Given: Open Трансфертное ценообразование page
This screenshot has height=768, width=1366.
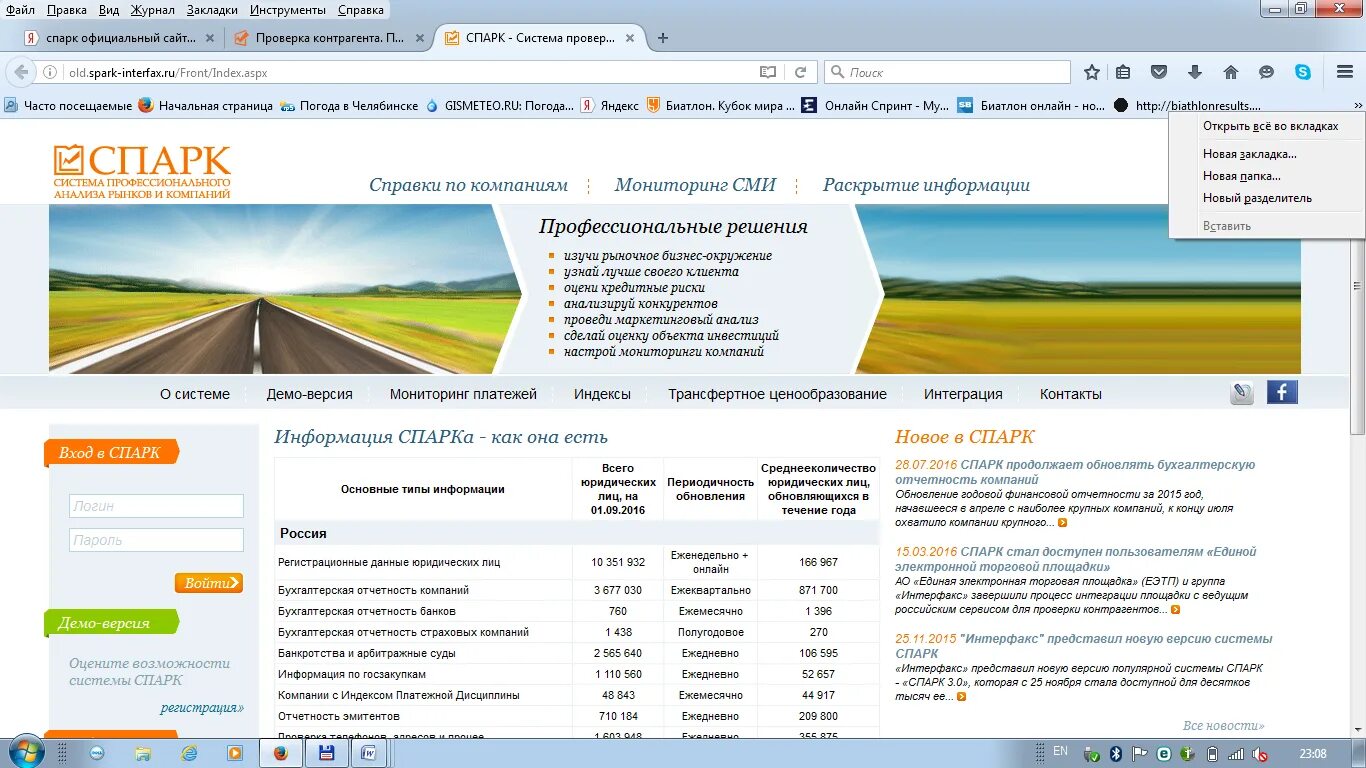Looking at the screenshot, I should pos(777,394).
